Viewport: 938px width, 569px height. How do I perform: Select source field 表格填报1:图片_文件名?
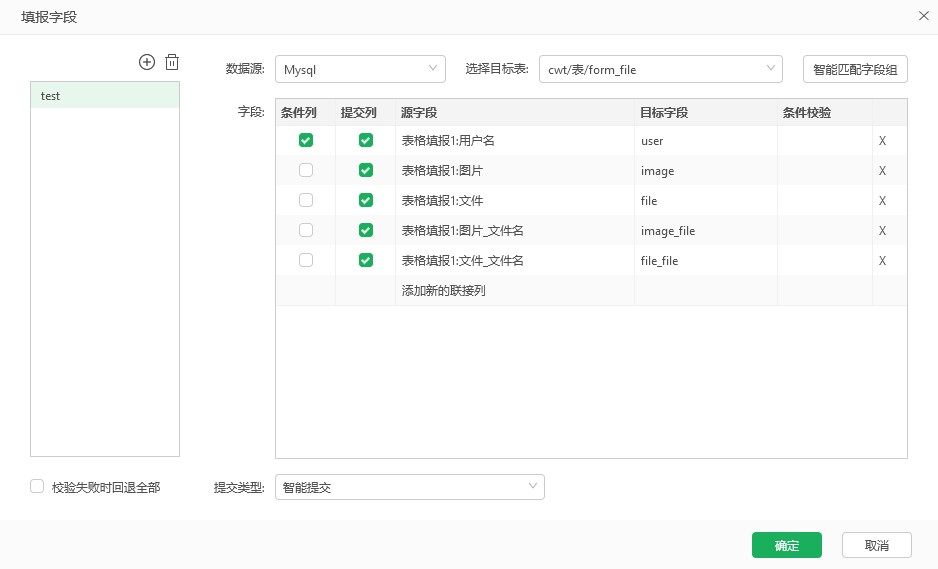514,230
